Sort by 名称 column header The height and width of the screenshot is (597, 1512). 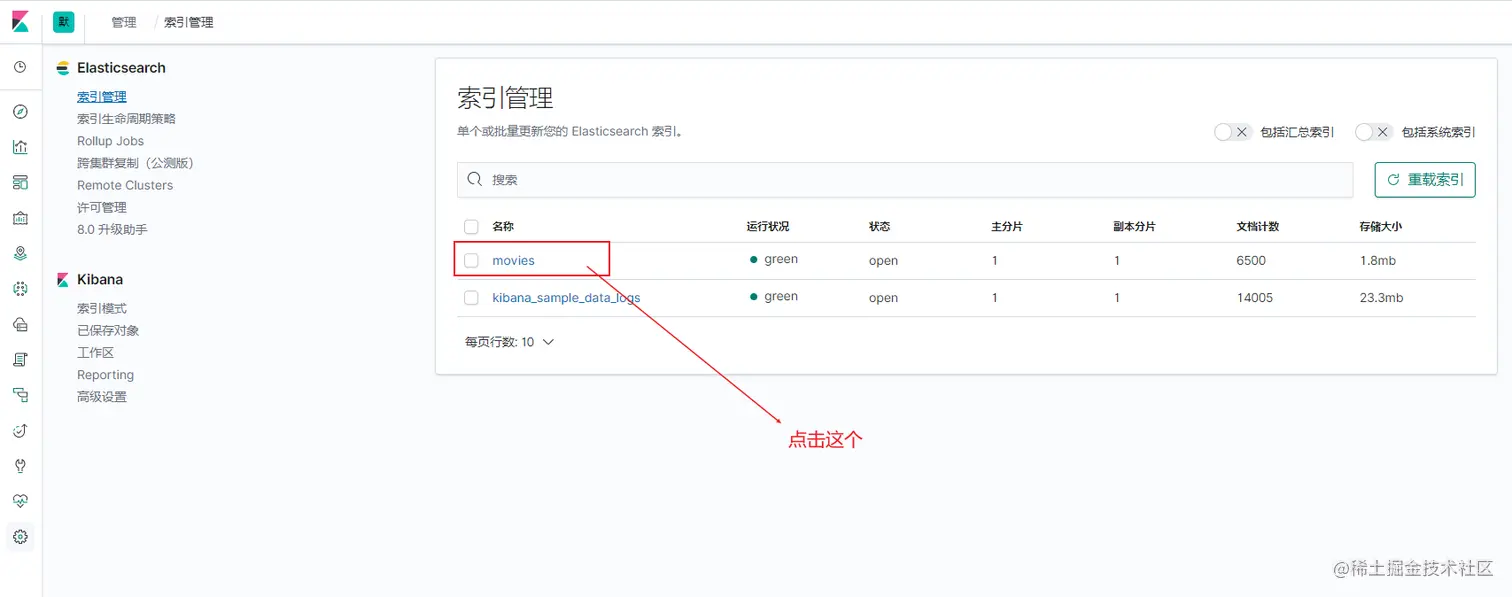click(503, 227)
